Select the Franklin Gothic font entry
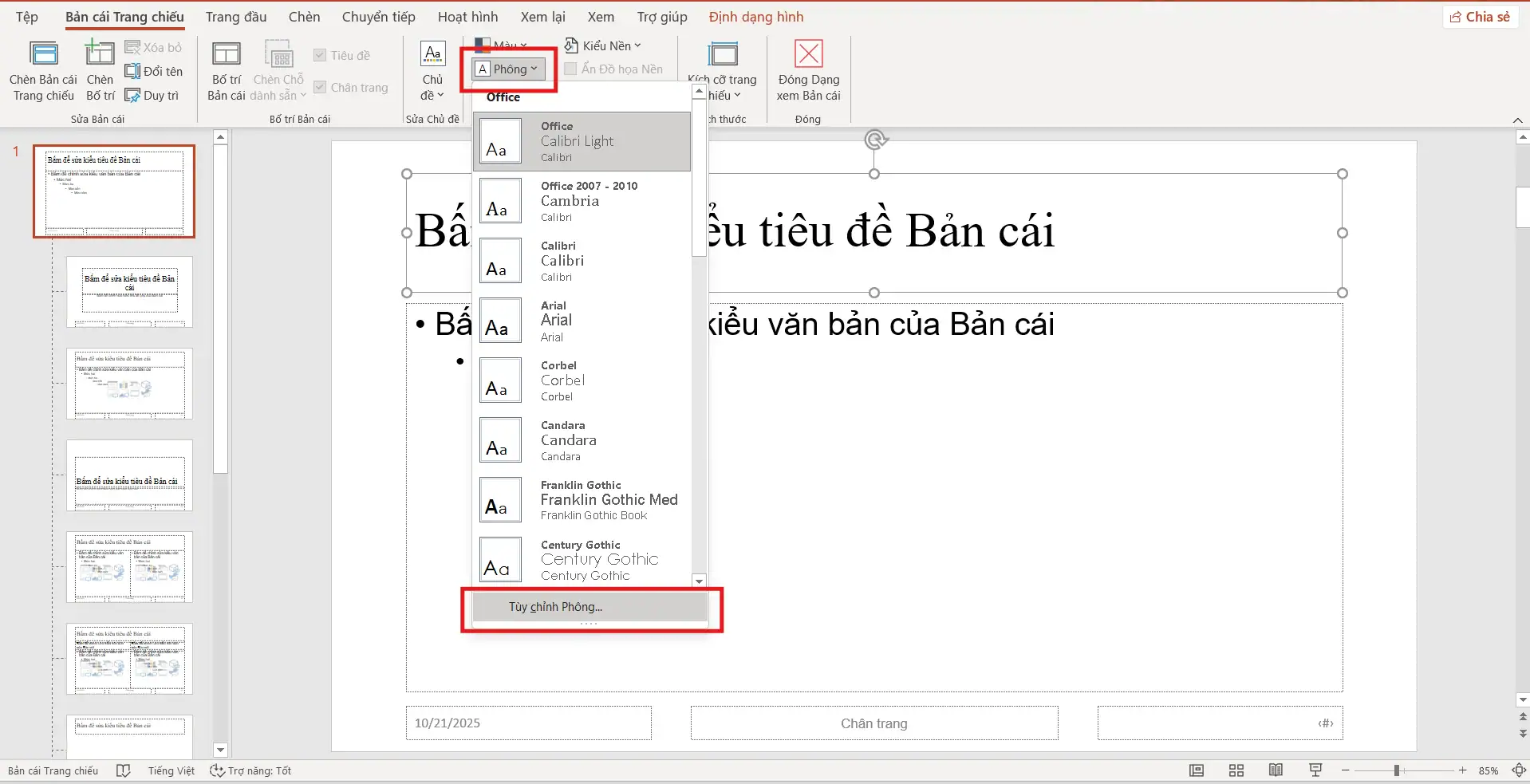The width and height of the screenshot is (1530, 784). [x=582, y=500]
